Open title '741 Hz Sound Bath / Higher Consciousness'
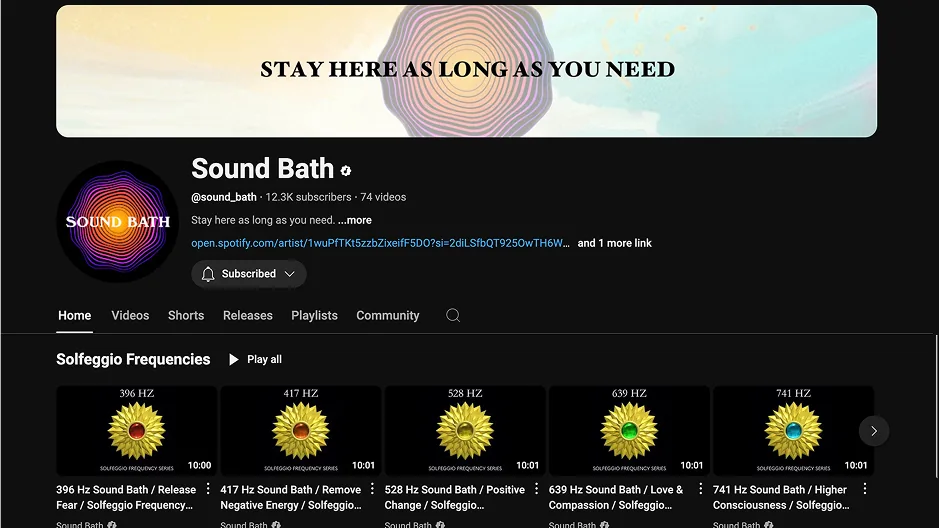 coord(781,497)
